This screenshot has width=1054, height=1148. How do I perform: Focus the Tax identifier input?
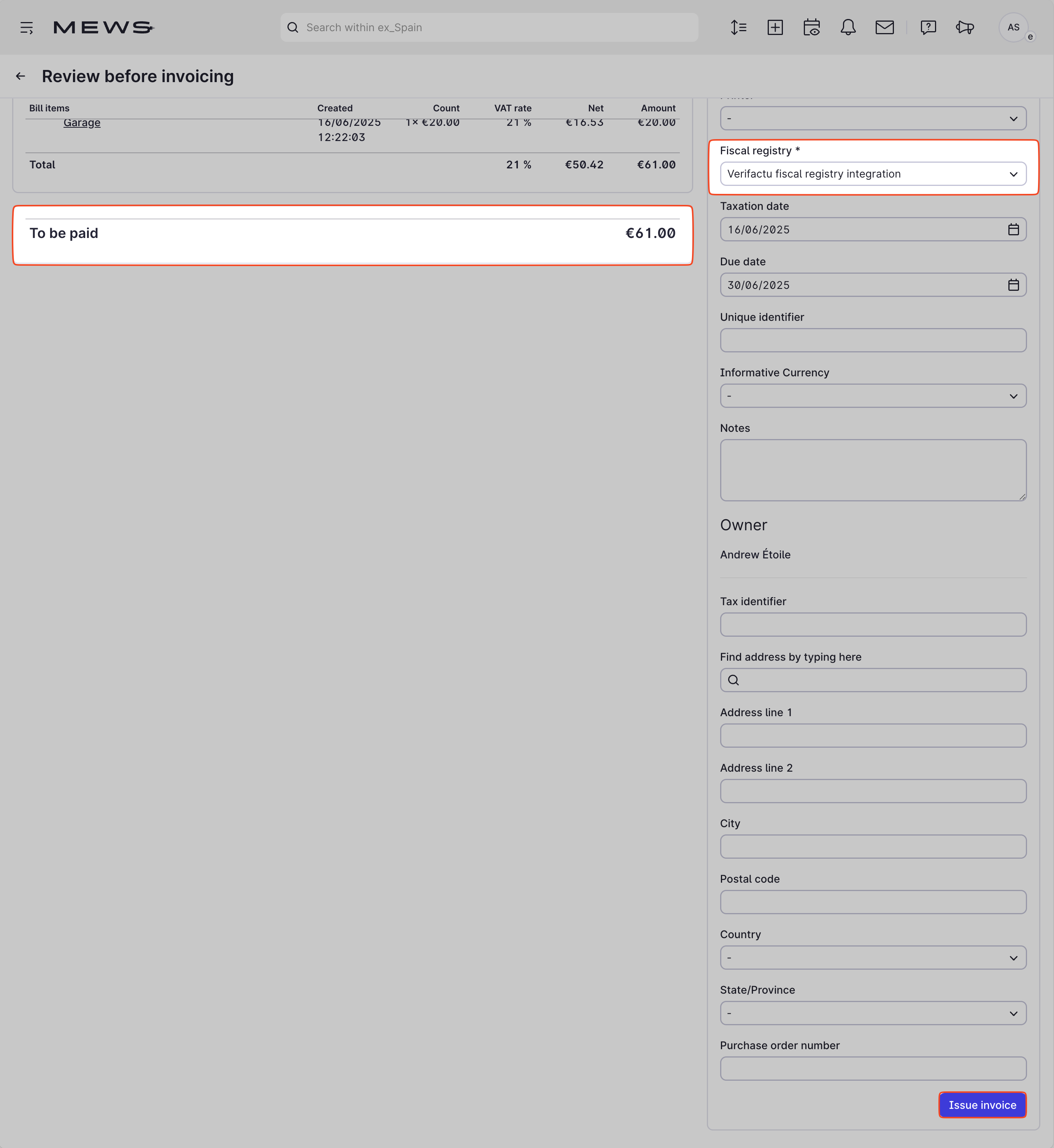873,625
